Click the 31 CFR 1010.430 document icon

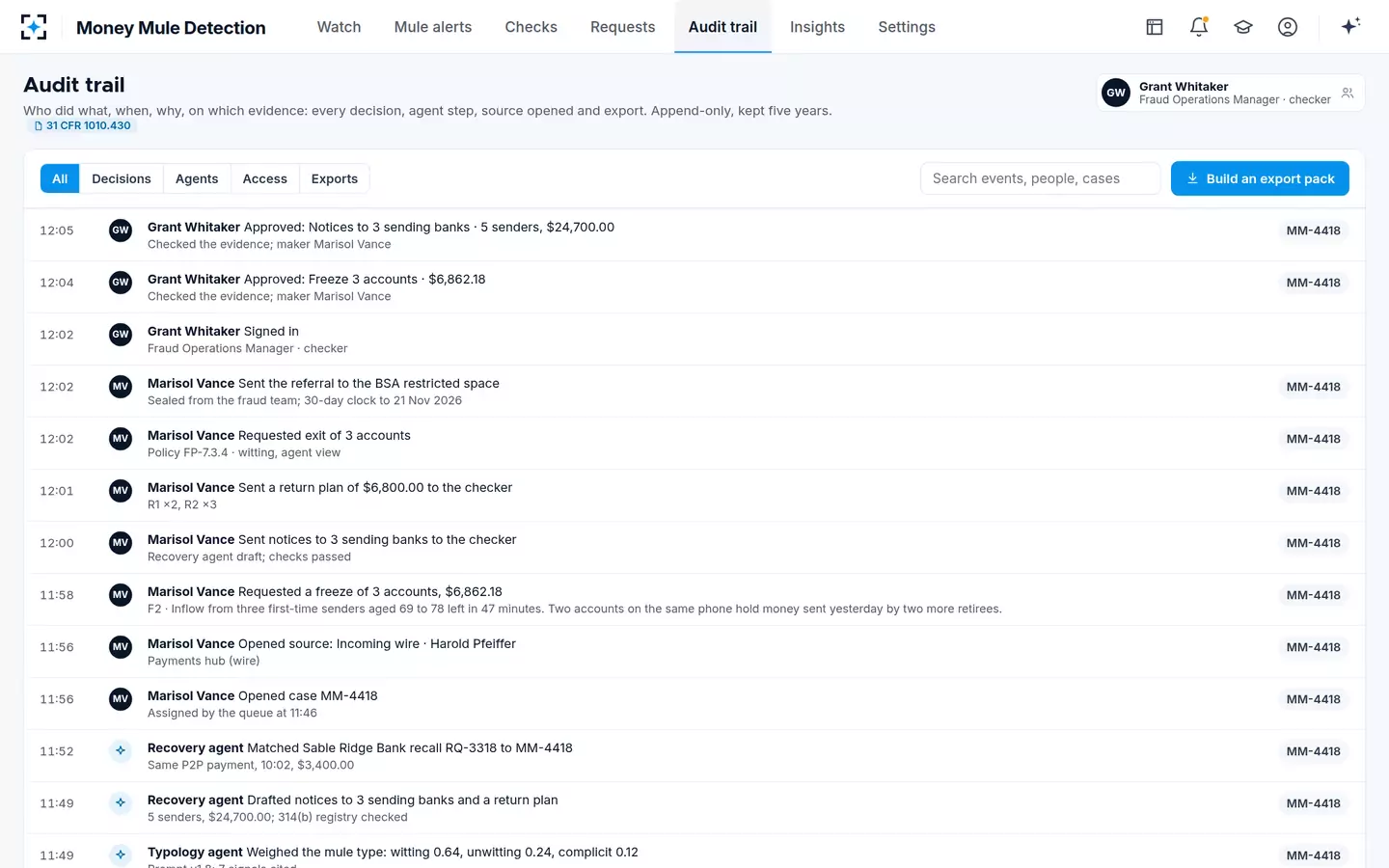(39, 126)
